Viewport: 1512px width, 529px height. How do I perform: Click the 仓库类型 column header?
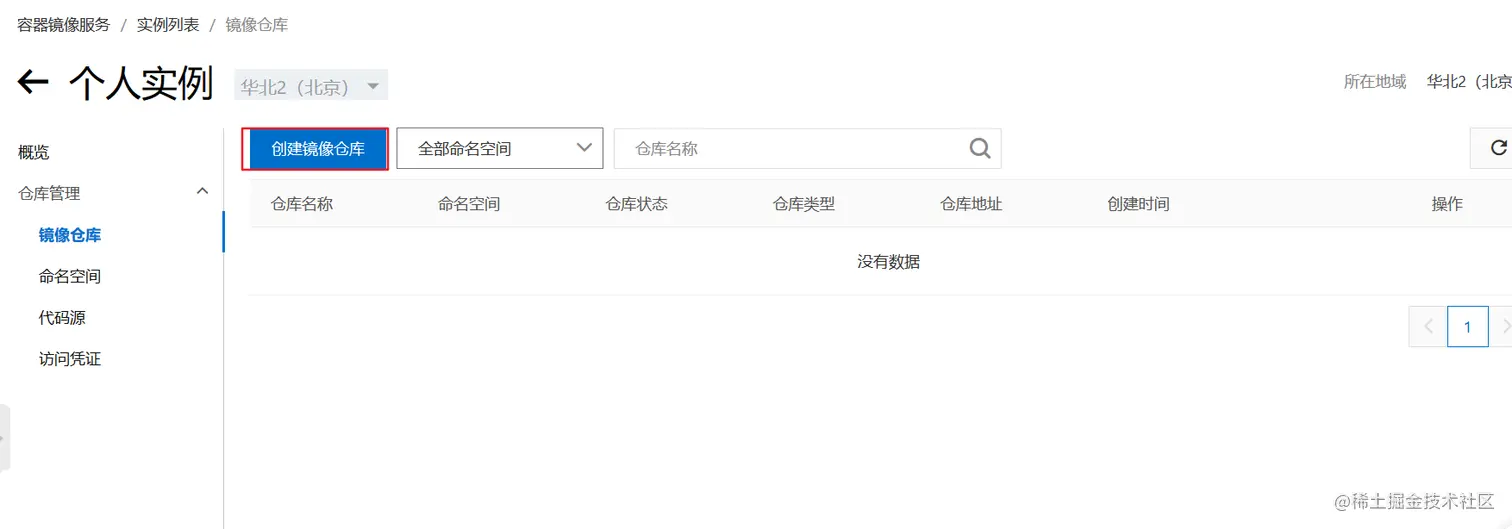(x=804, y=204)
